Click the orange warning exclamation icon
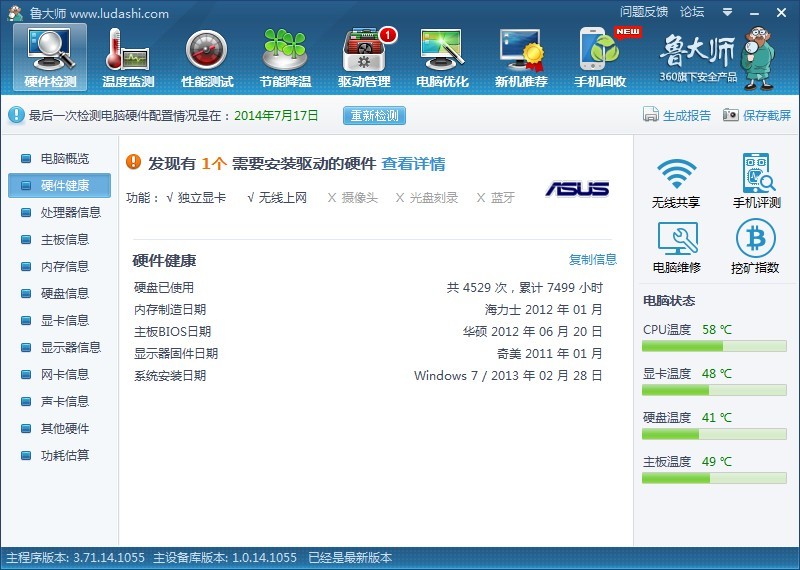 click(x=133, y=162)
